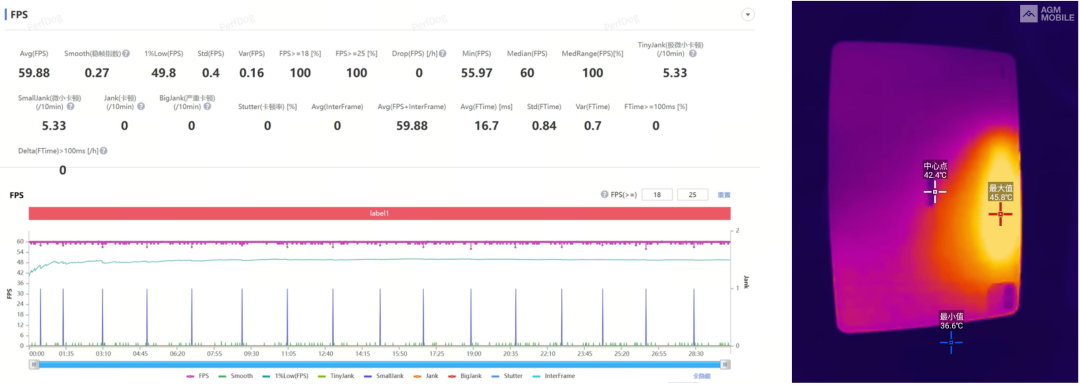Open help icon beside Jank(卡顿) /10min

pyautogui.click(x=142, y=107)
